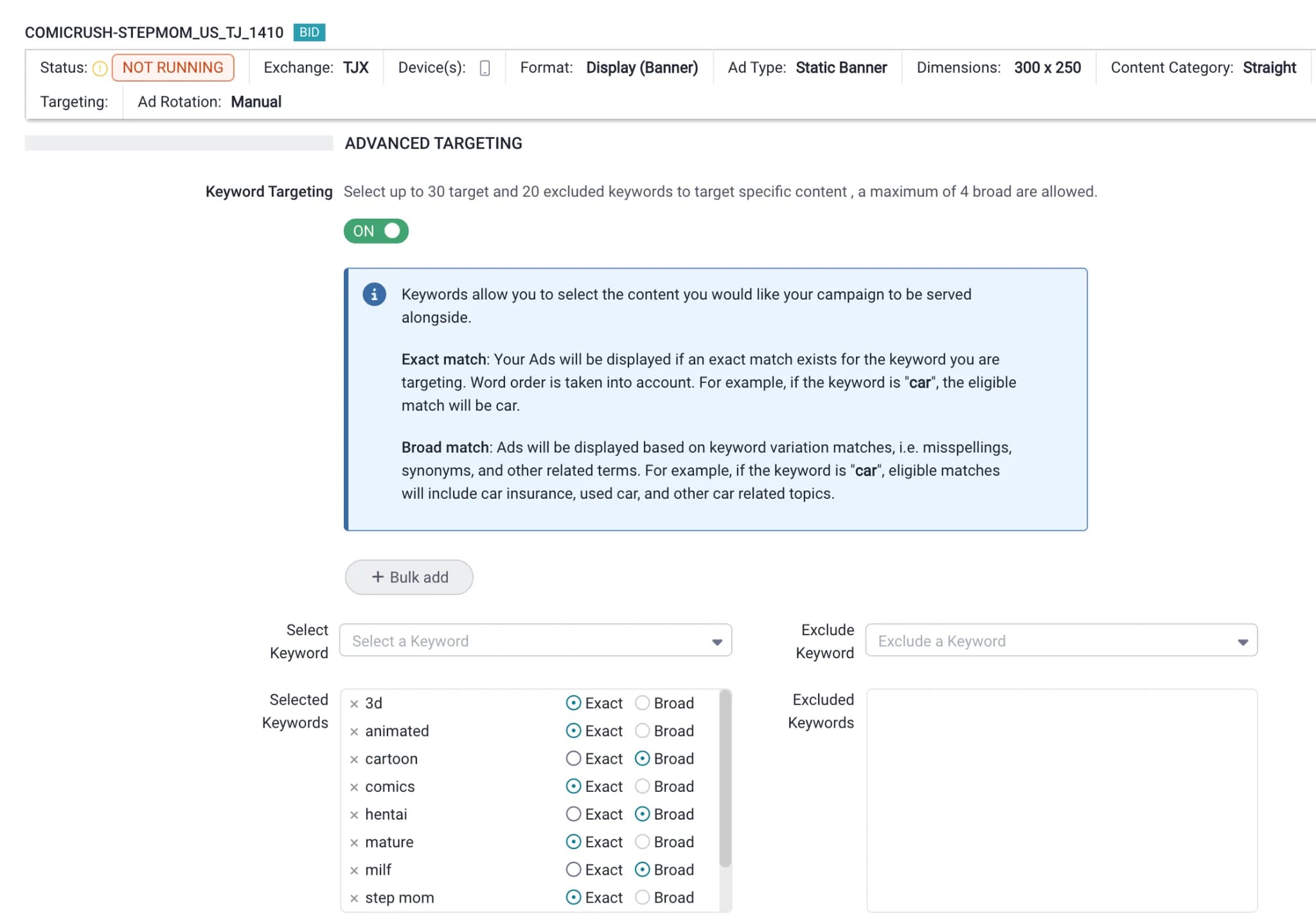Click campaign name COMICRUSH-STEPMOM_US_TJ_1410
Image resolution: width=1316 pixels, height=916 pixels.
(x=154, y=32)
